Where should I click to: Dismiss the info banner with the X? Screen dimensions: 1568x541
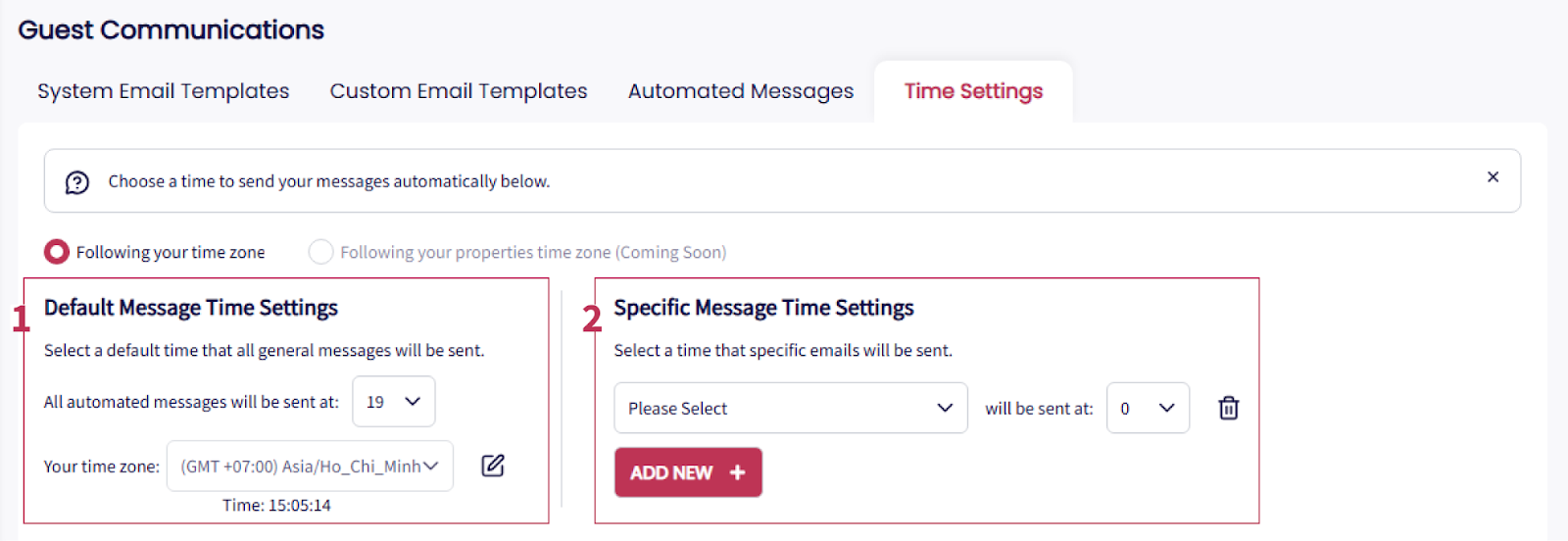(x=1493, y=177)
